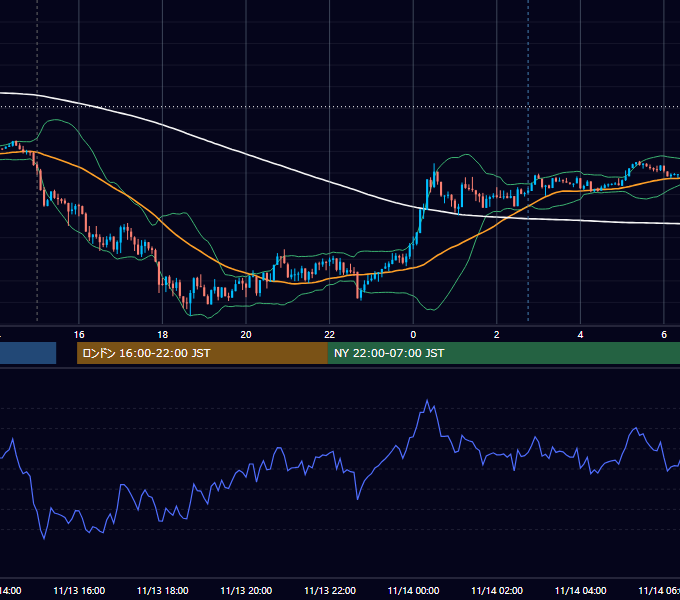Click the NY 22:00-07:00 JST session bar
This screenshot has height=600, width=680.
tap(504, 353)
